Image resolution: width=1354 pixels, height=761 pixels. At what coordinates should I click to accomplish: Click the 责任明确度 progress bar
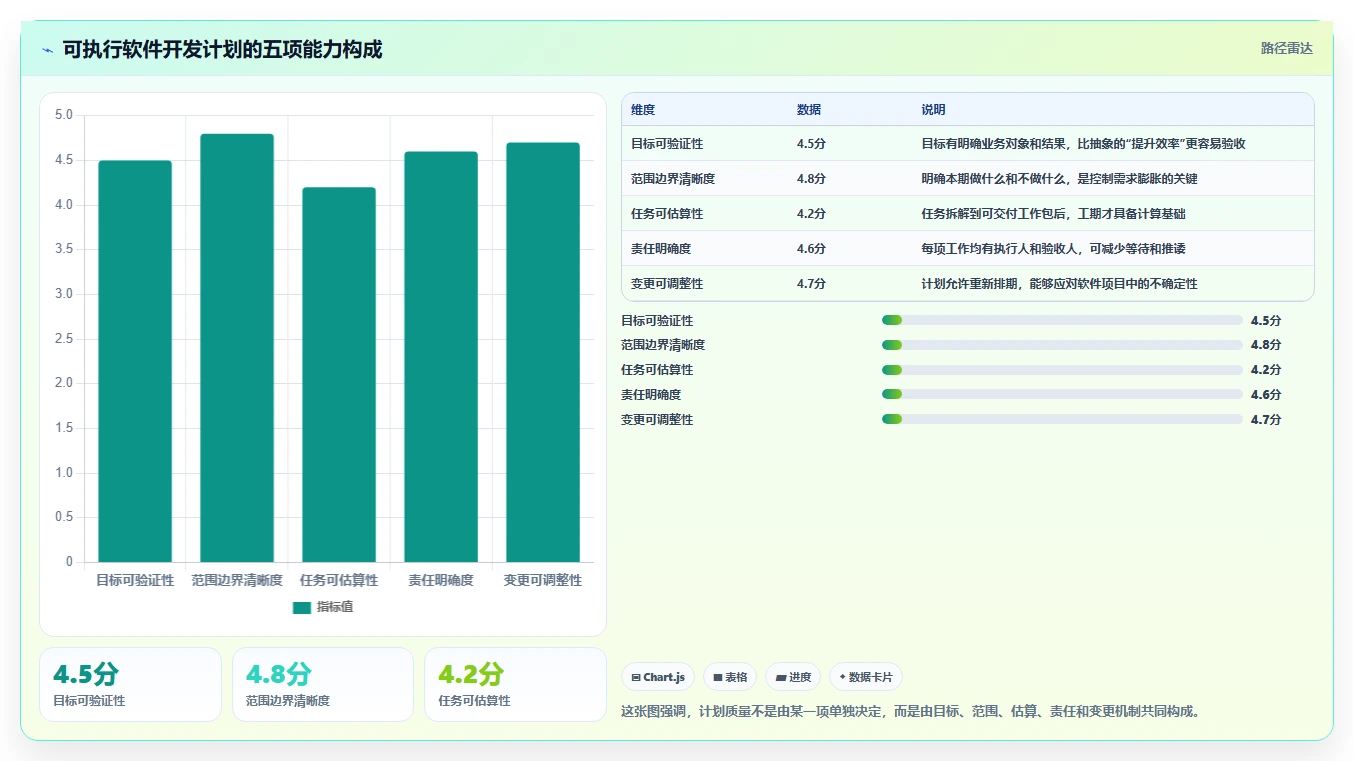pos(1062,395)
